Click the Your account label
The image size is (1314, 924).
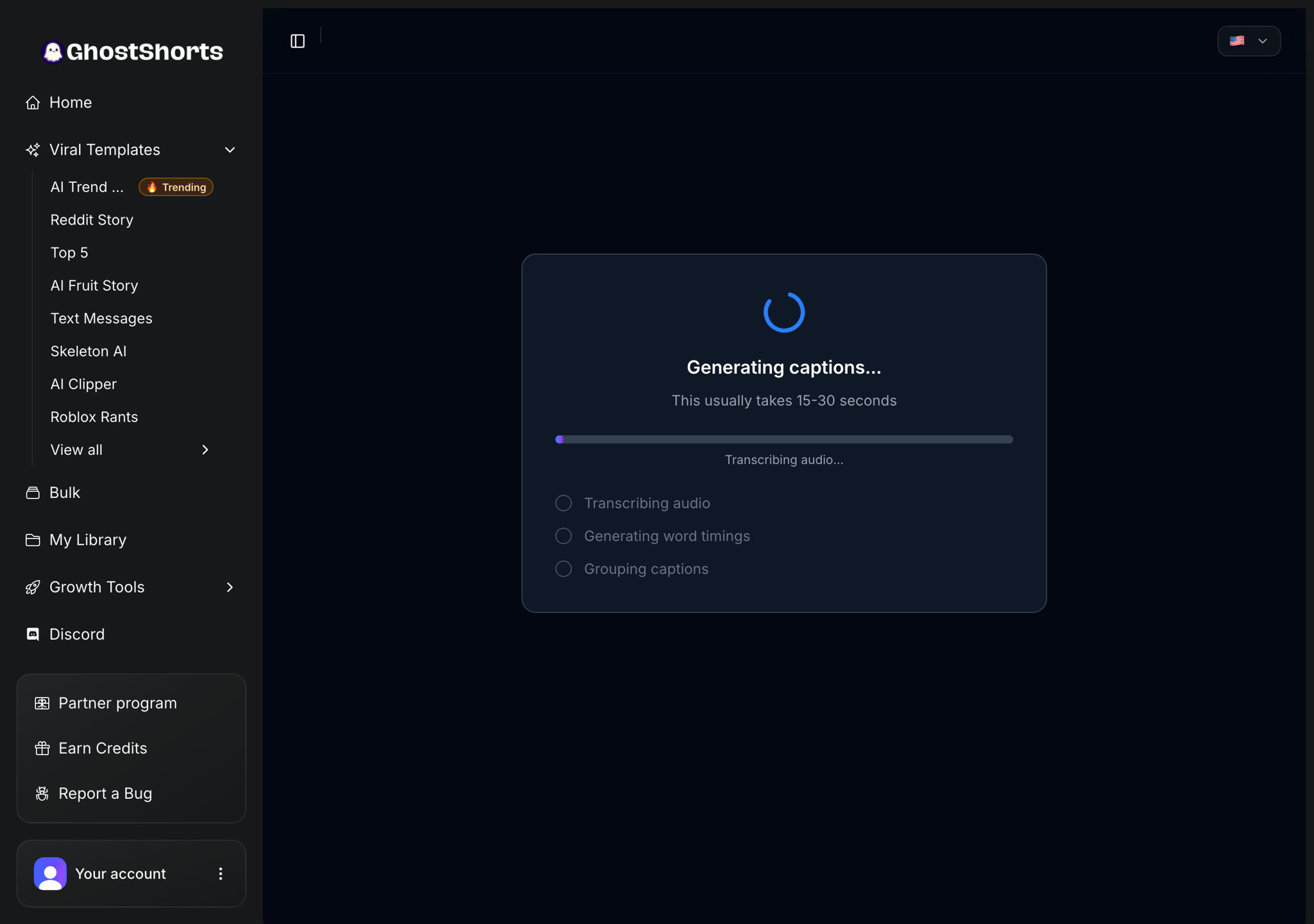(x=121, y=874)
